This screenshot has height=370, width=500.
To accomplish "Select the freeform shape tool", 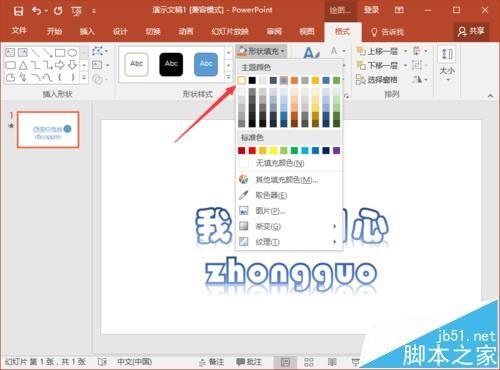I will [10, 77].
